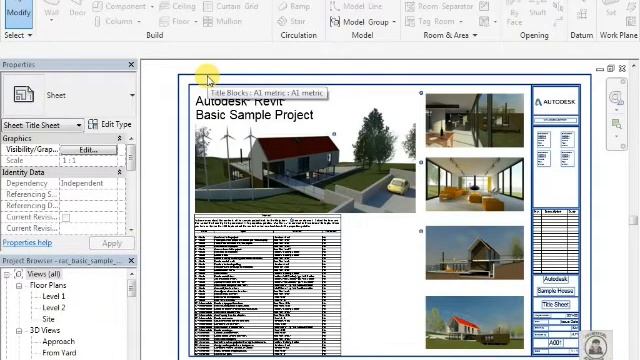Viewport: 640px width, 360px height.
Task: Select the drawing list schedule table
Action: point(268,285)
